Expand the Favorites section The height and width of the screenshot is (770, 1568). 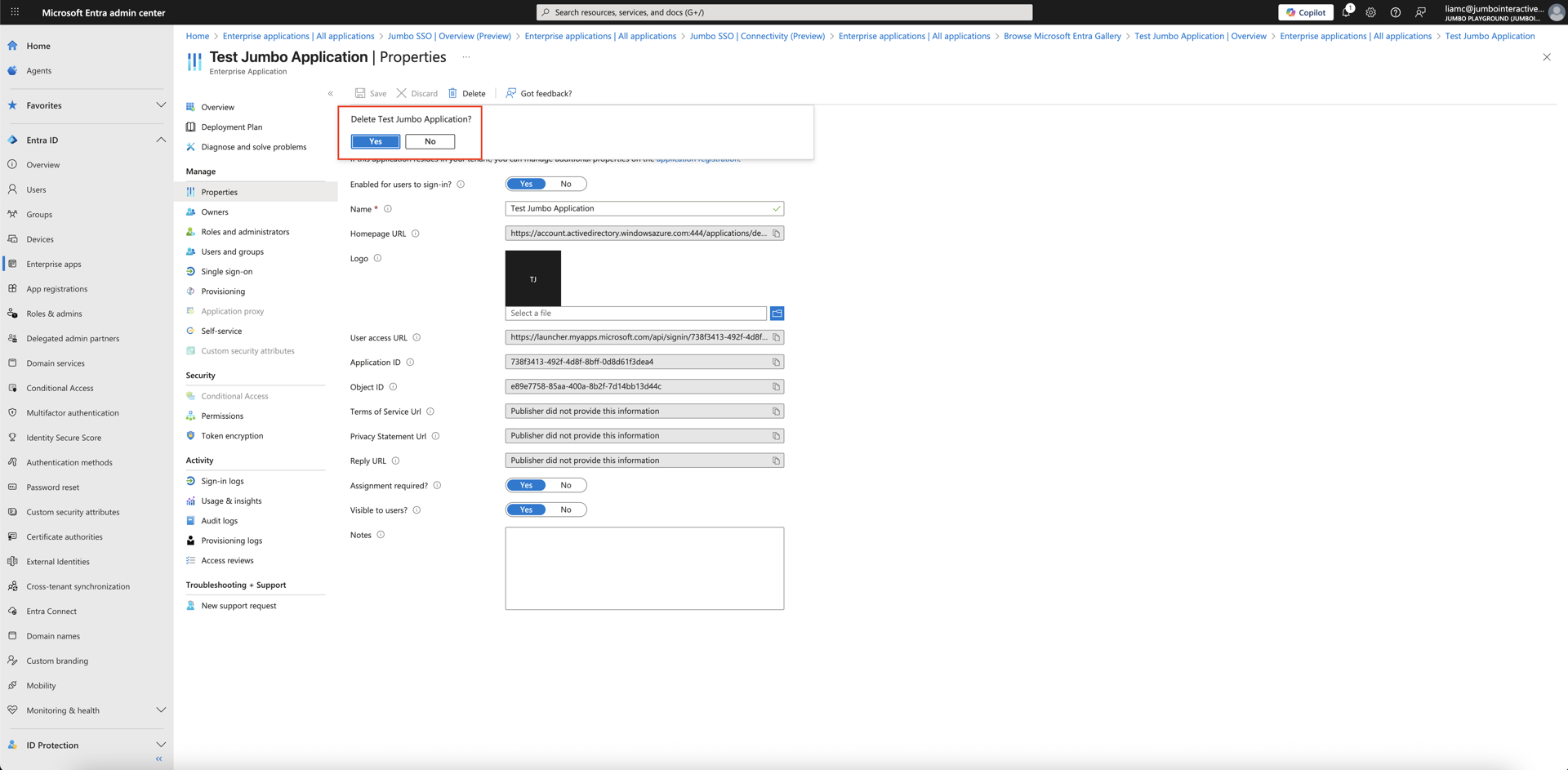161,105
